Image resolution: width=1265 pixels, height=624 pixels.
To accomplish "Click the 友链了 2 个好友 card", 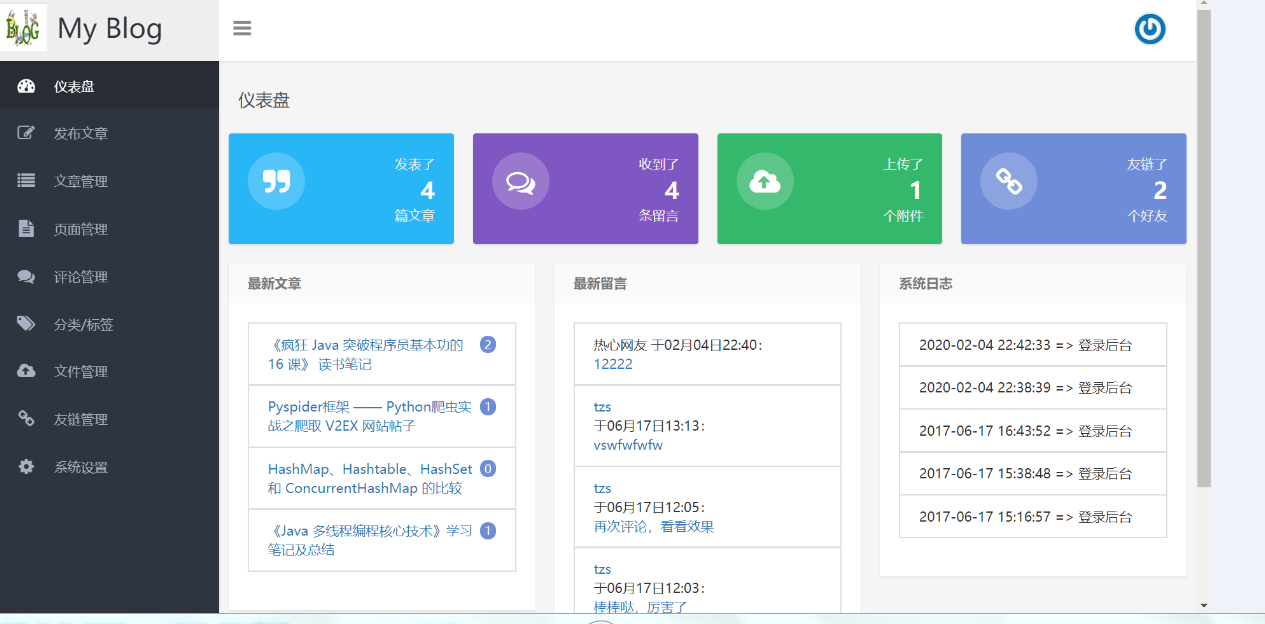I will tap(1074, 189).
